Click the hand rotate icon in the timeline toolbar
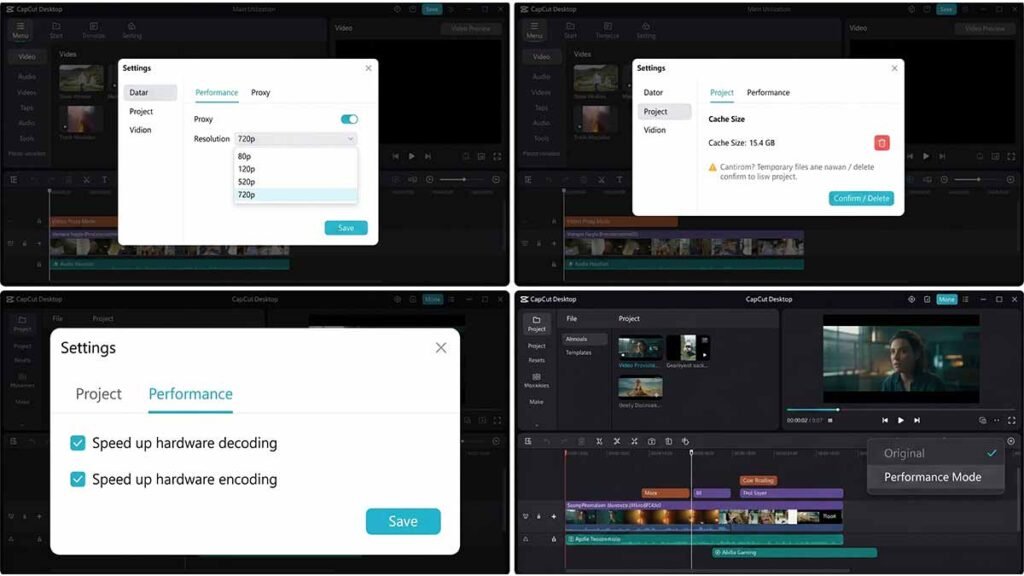 click(x=685, y=441)
